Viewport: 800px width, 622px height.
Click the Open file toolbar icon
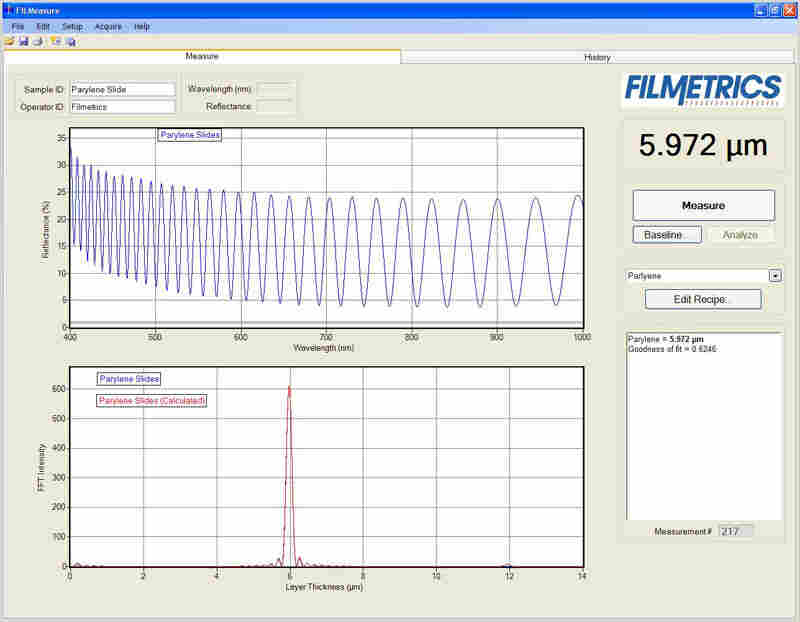click(x=9, y=41)
